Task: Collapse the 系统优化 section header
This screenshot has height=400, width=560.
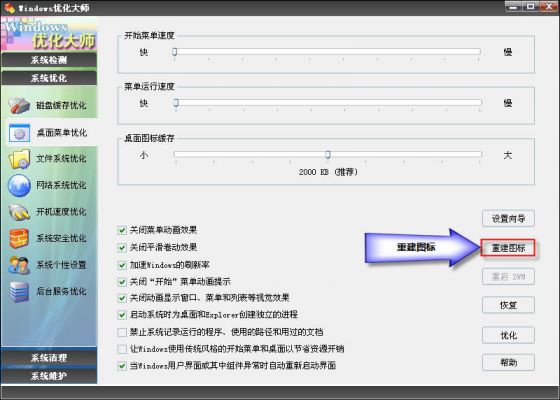Action: pyautogui.click(x=49, y=78)
